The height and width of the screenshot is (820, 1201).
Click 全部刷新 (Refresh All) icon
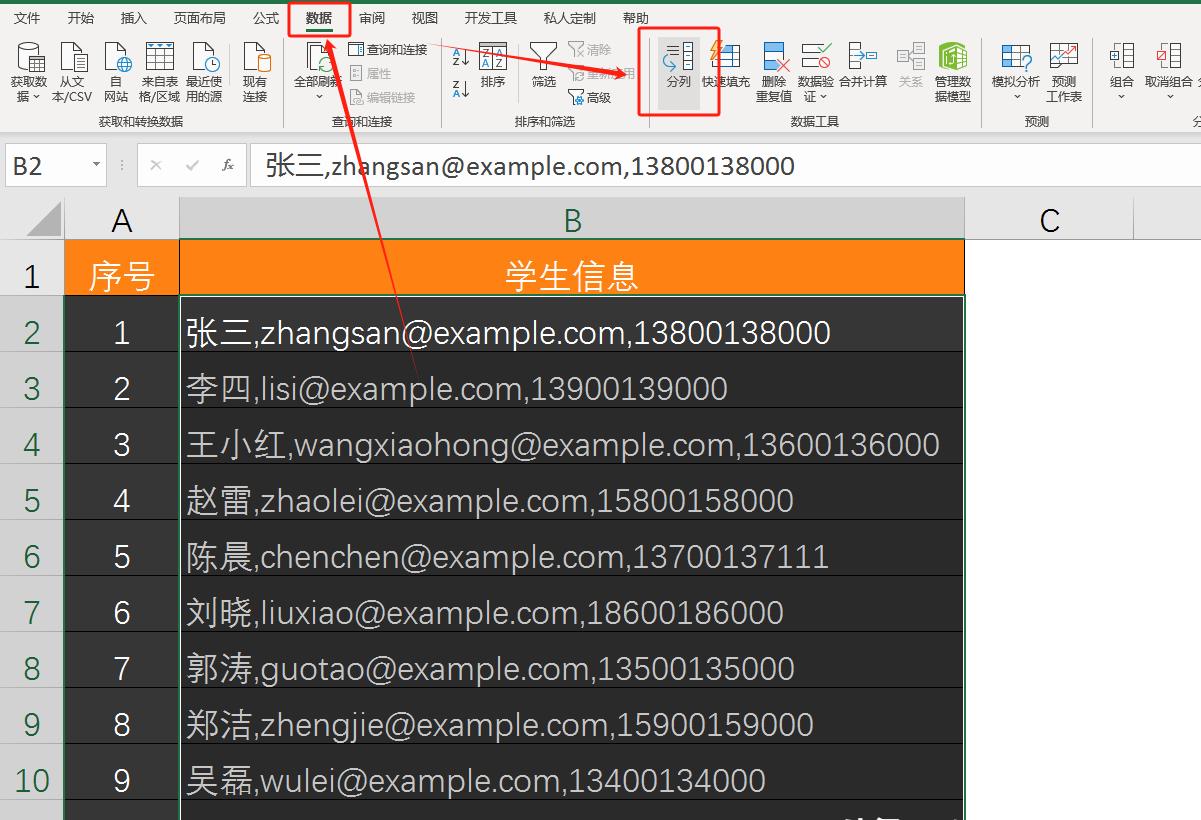point(317,58)
